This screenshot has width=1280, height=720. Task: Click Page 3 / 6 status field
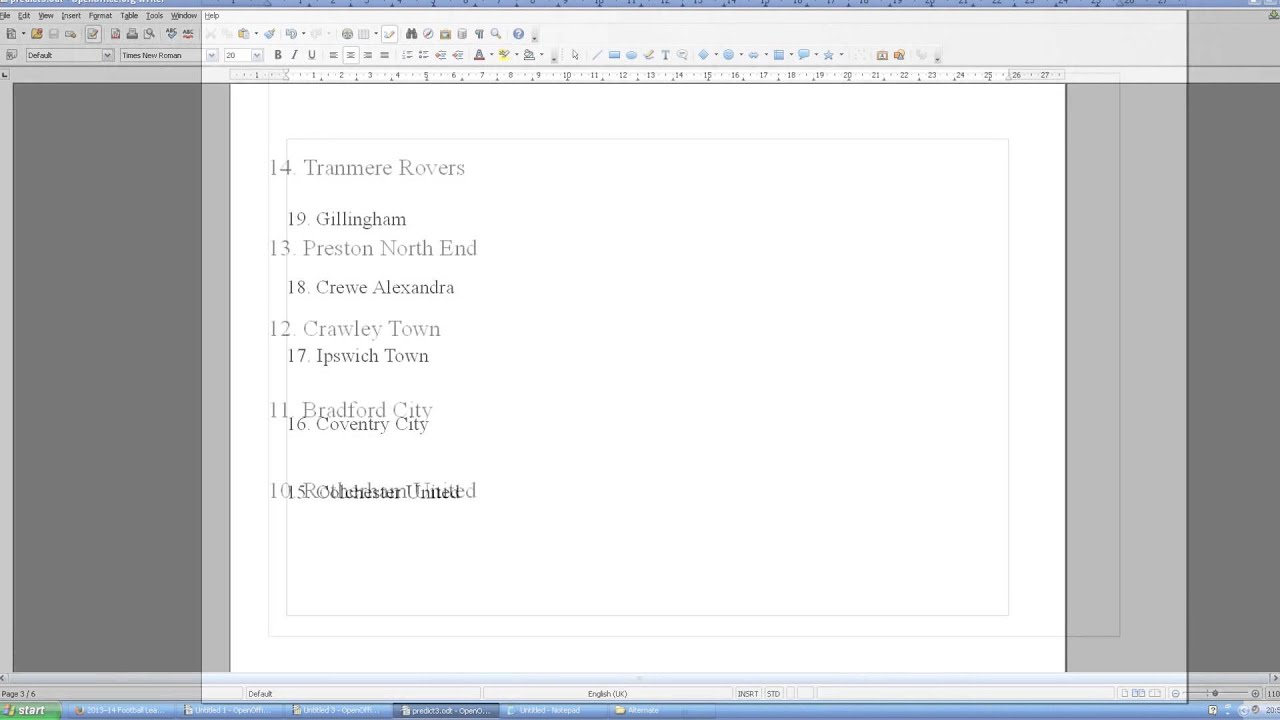coord(19,694)
